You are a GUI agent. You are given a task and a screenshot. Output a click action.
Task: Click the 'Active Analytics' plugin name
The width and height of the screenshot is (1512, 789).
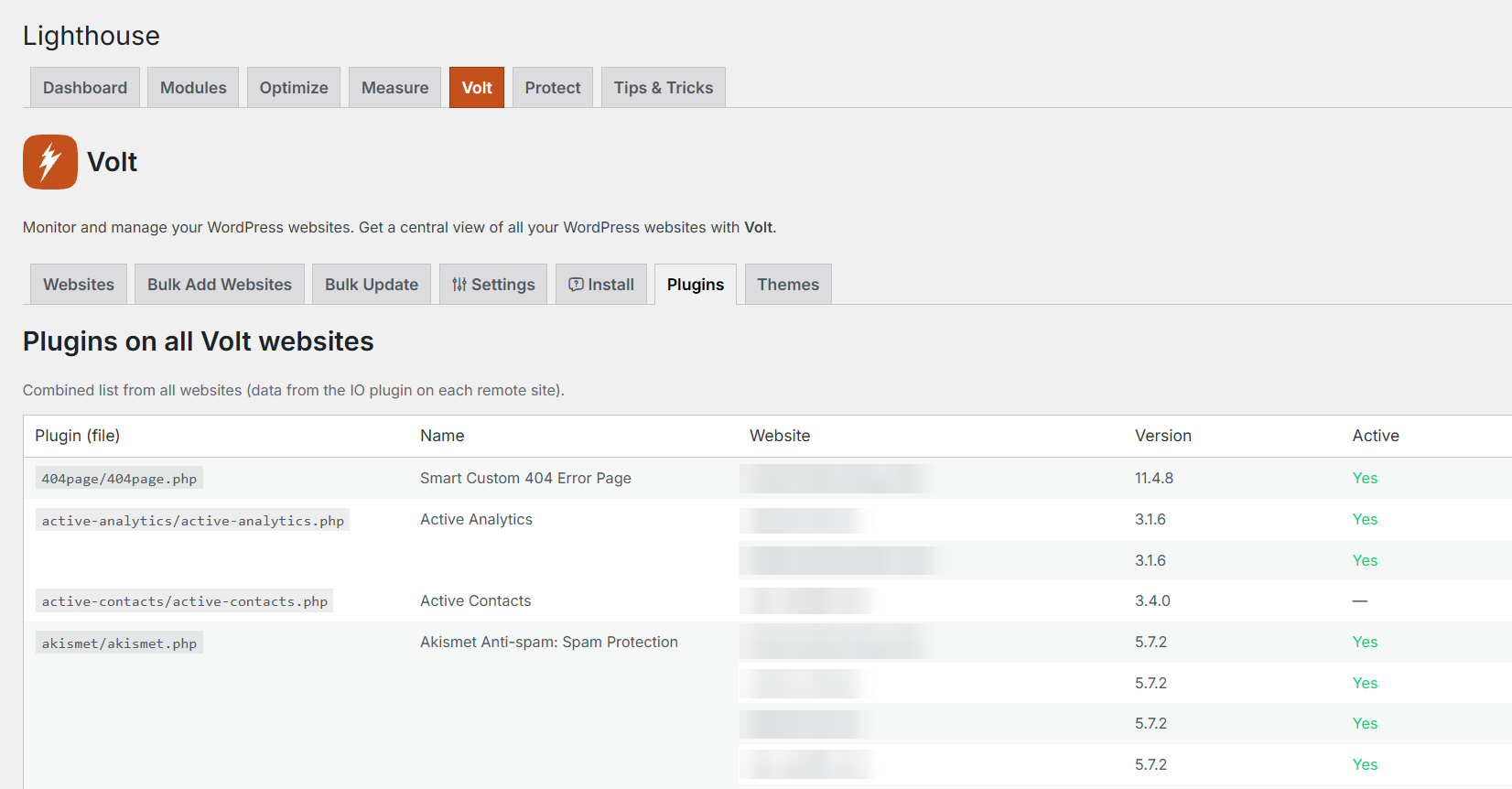pos(476,519)
